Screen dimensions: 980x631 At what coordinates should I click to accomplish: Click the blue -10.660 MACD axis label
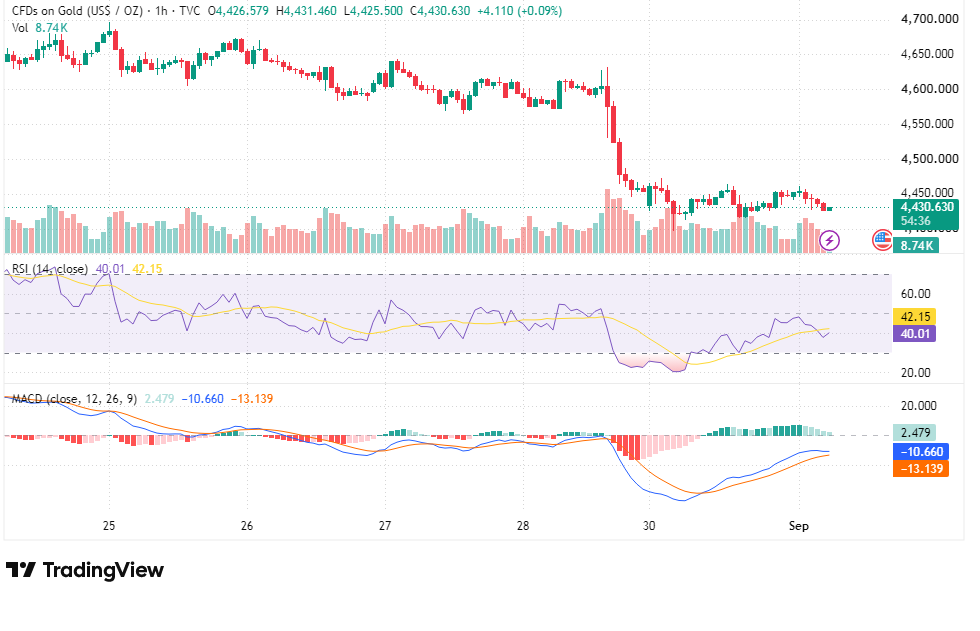pyautogui.click(x=921, y=452)
